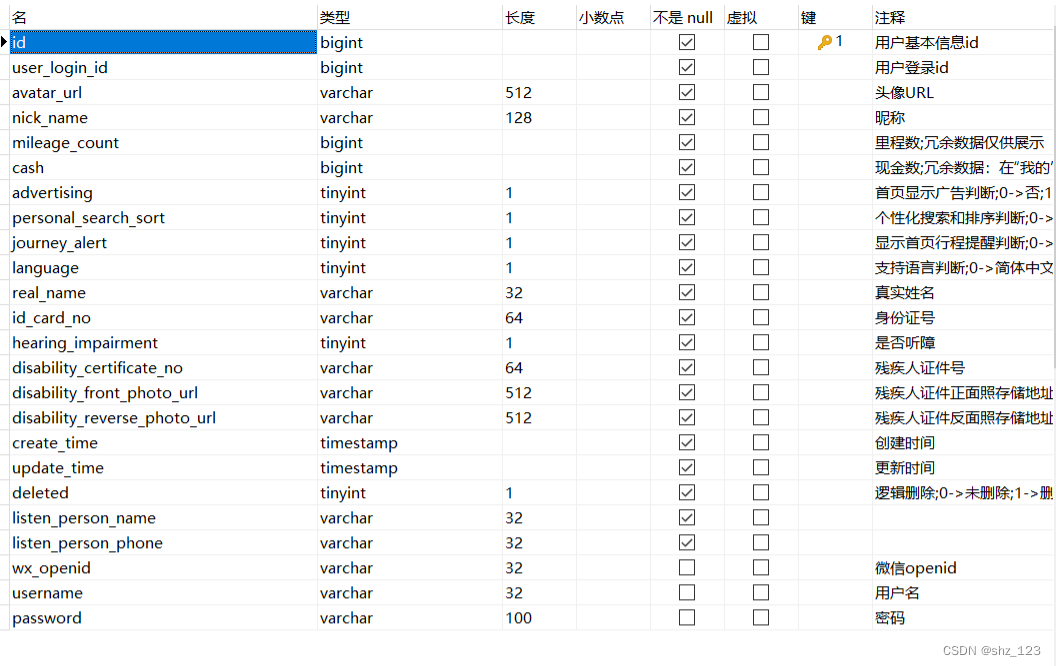Uncheck not-null for avatar_url
Image resolution: width=1056 pixels, height=666 pixels.
tap(687, 92)
